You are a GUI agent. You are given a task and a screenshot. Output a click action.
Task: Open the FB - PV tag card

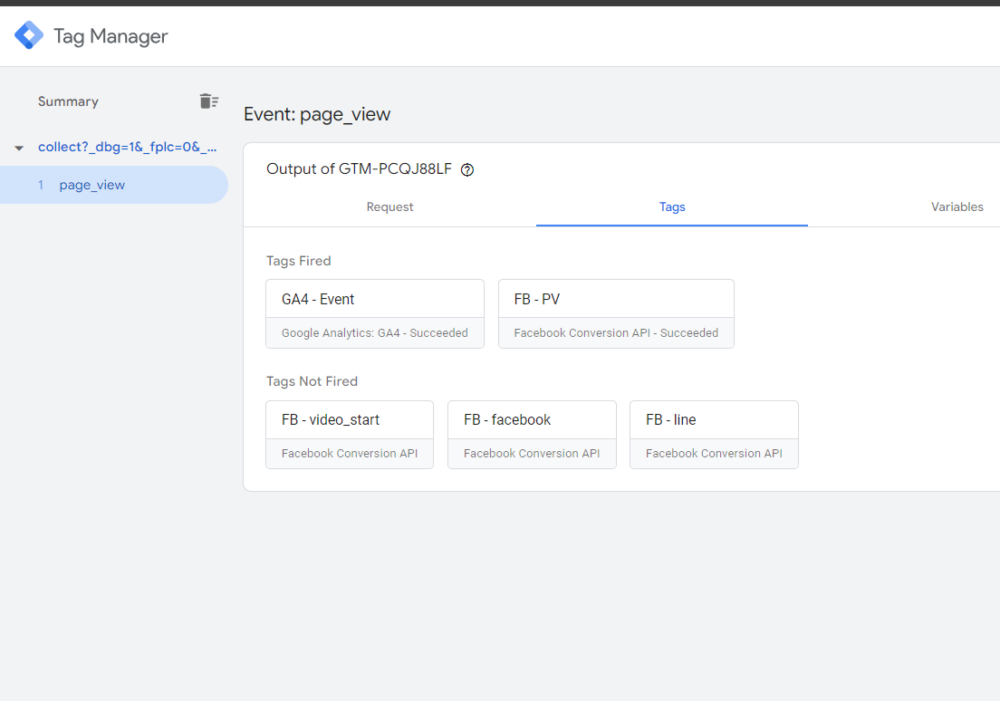616,314
